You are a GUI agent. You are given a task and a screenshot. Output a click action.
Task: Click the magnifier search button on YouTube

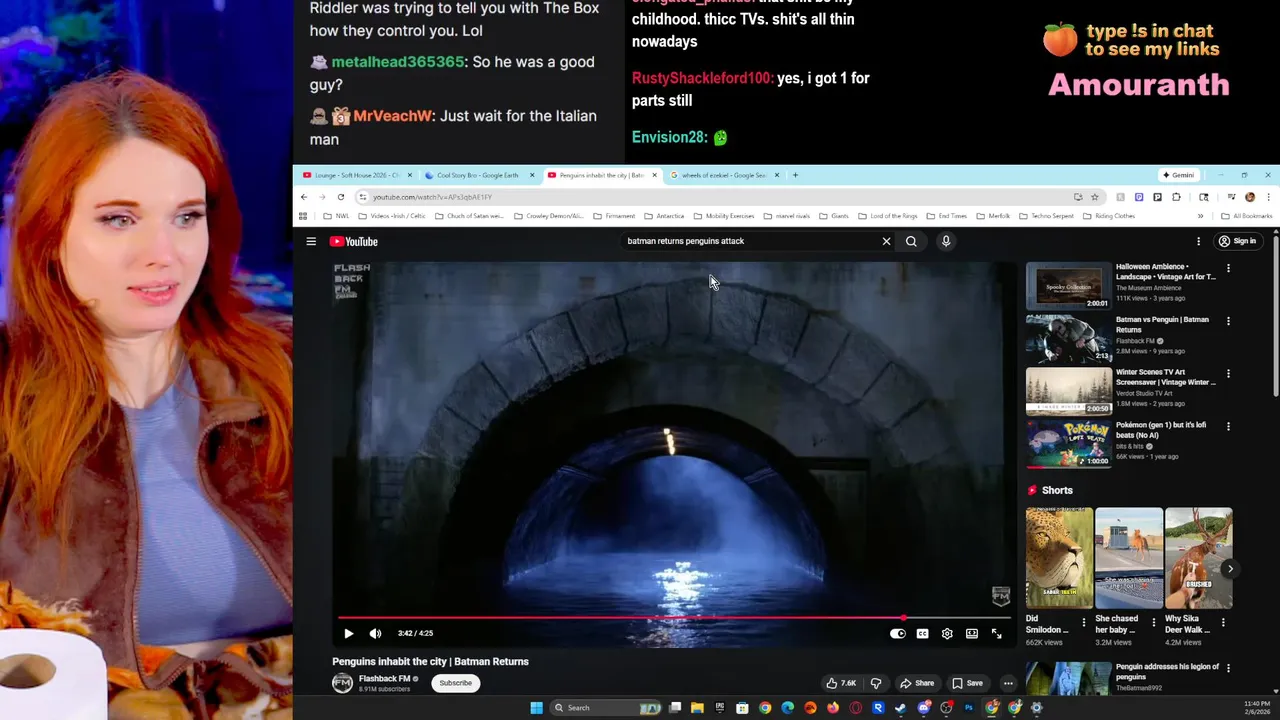(x=911, y=241)
